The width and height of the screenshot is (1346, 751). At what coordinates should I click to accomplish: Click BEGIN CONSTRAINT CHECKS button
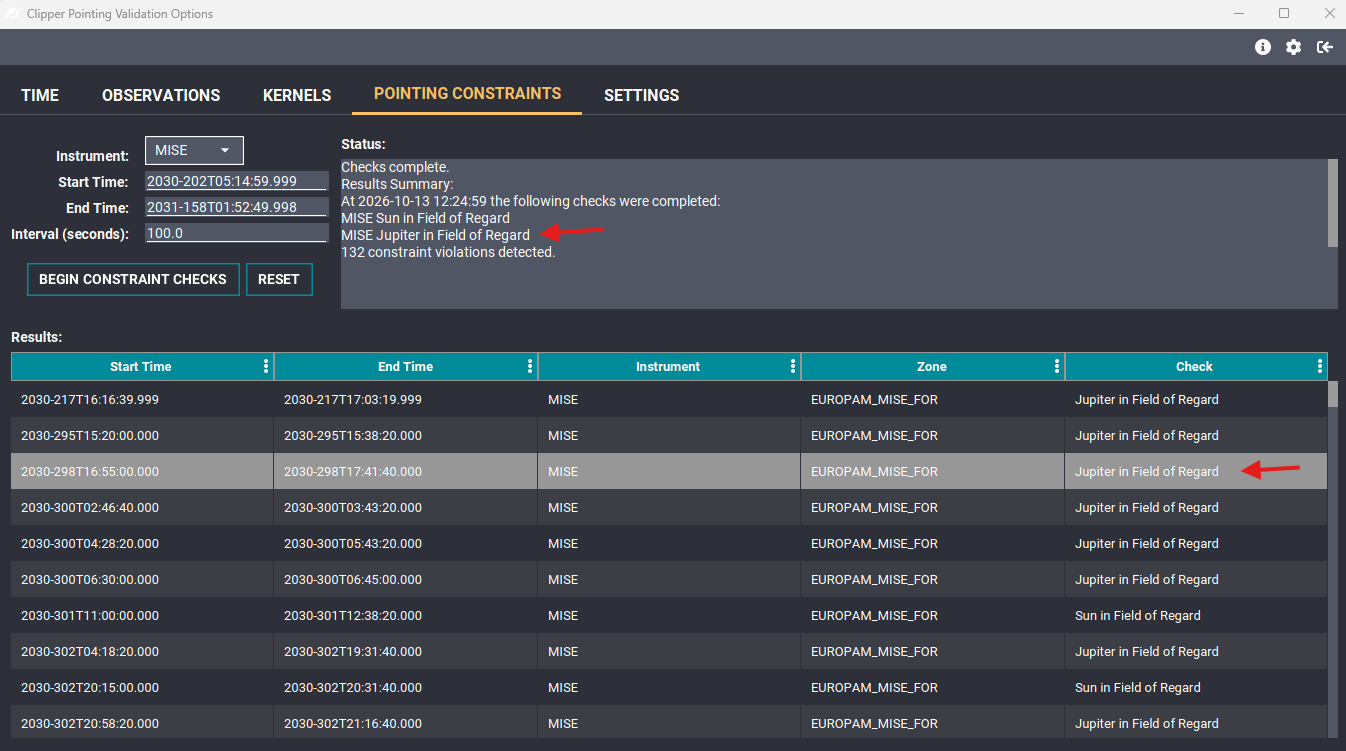tap(133, 279)
